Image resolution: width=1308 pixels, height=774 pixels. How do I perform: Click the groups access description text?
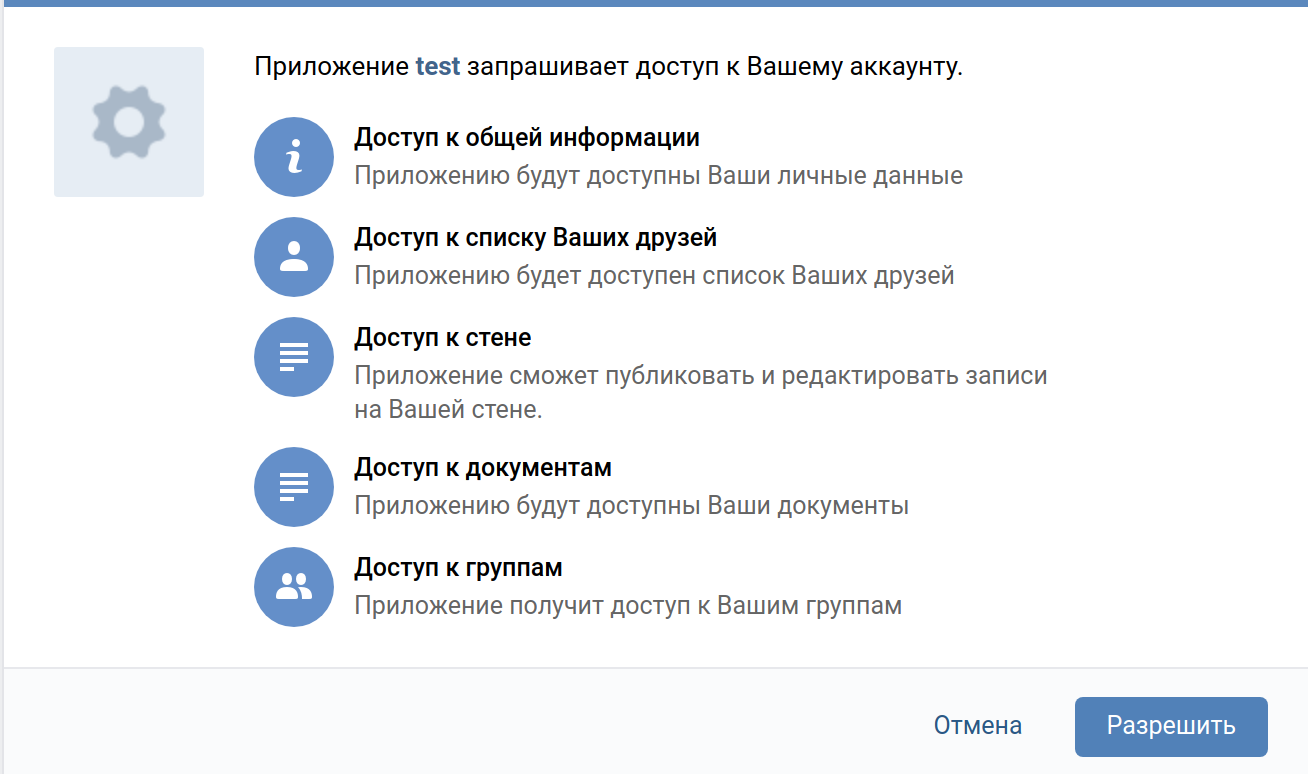pos(628,606)
